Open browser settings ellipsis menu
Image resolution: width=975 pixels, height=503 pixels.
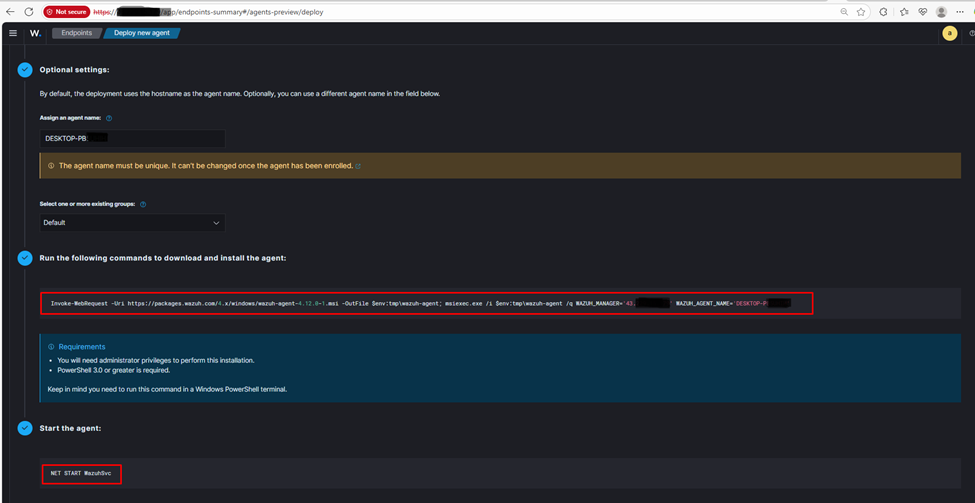[x=961, y=12]
